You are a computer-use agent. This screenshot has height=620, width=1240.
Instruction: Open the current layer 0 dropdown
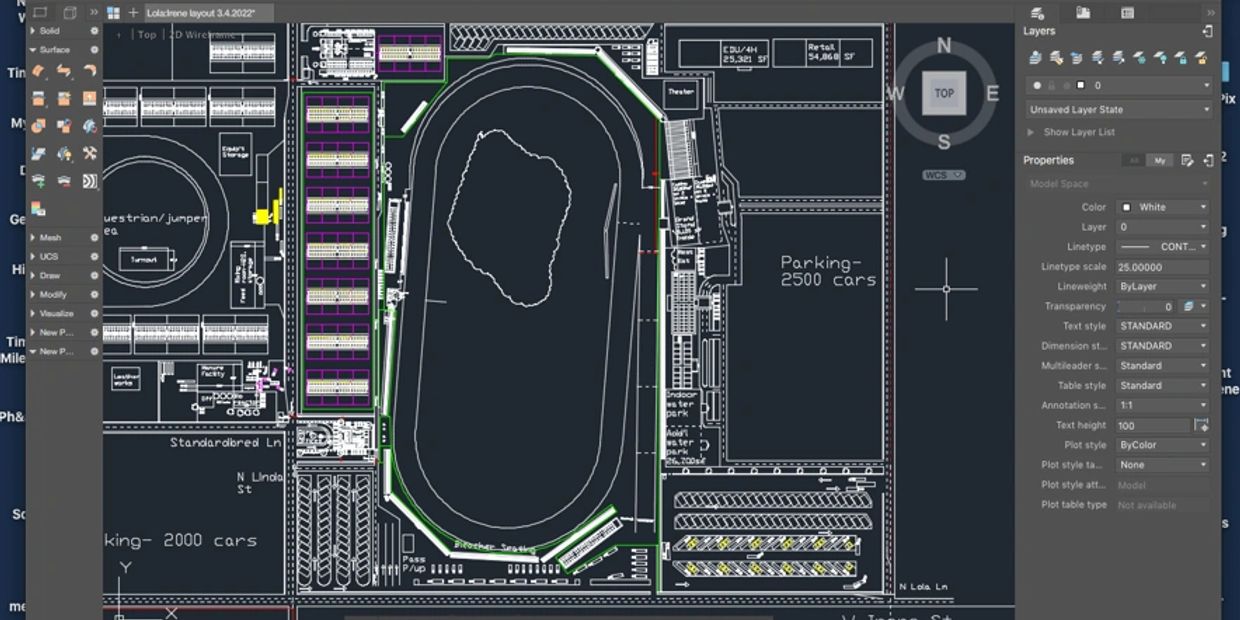[x=1120, y=86]
